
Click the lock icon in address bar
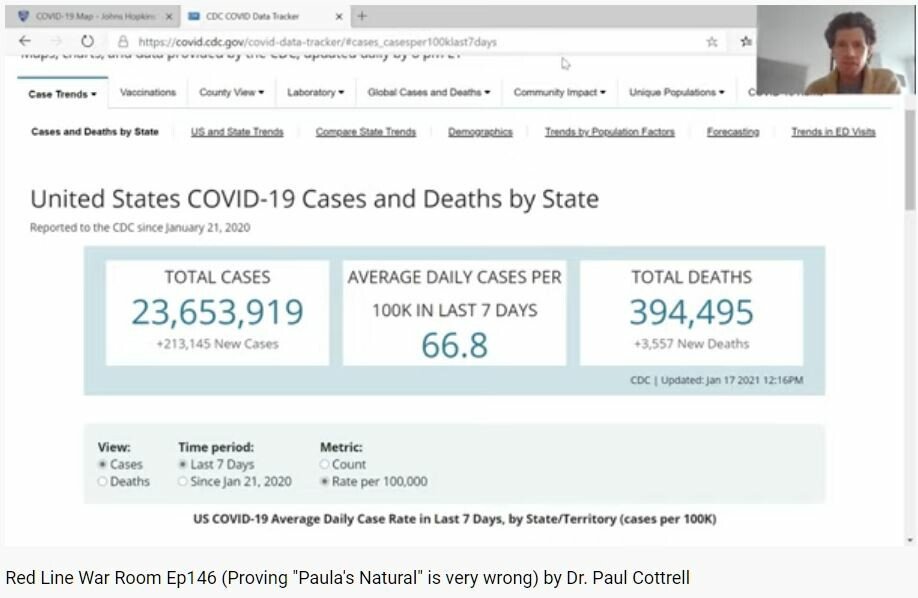[123, 42]
